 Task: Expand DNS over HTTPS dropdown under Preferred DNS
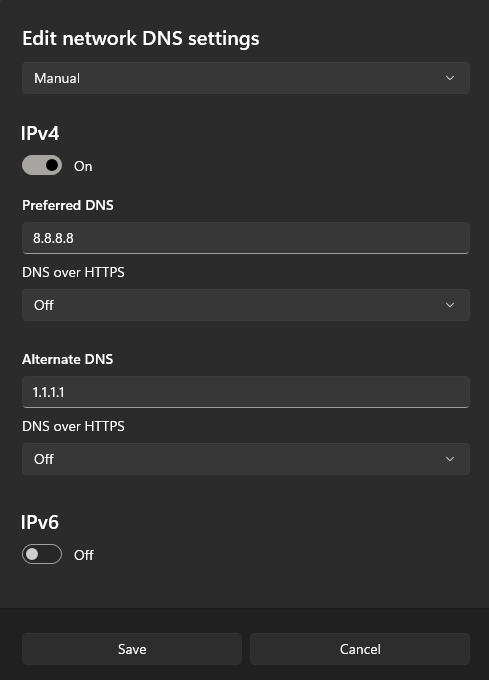[x=246, y=305]
